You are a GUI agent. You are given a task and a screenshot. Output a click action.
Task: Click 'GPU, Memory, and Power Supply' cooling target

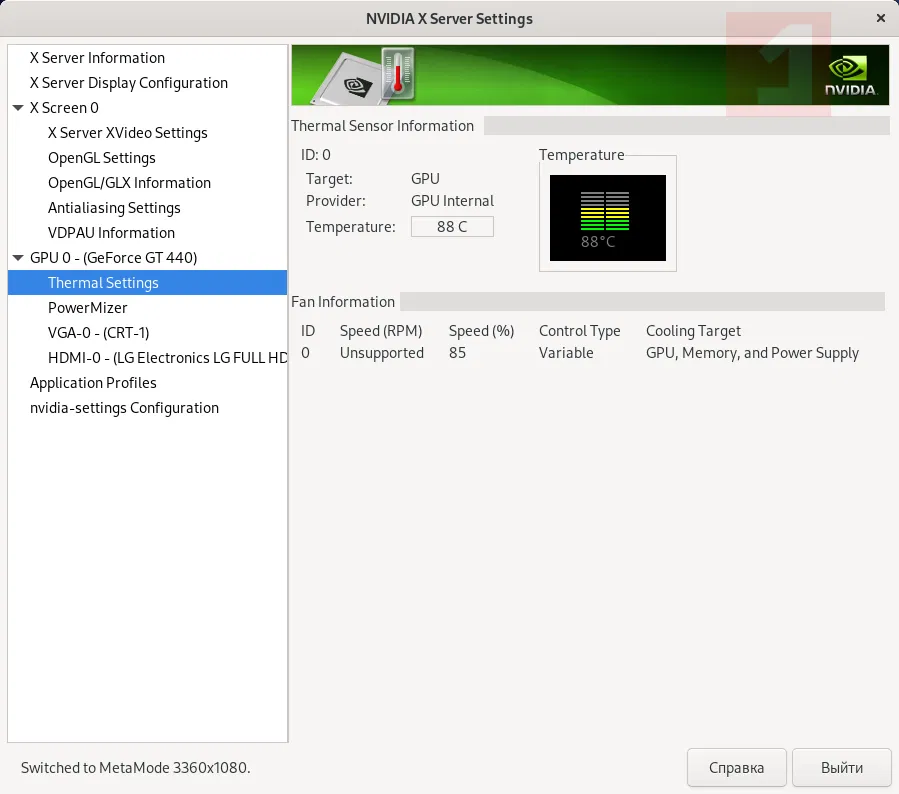[x=752, y=353]
